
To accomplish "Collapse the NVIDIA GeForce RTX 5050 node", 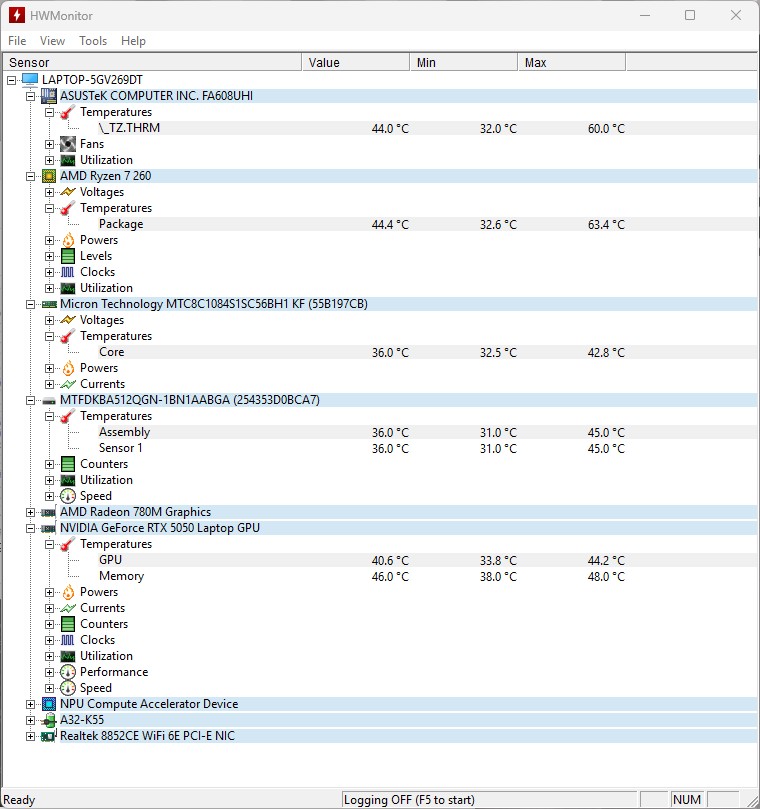I will tap(30, 528).
